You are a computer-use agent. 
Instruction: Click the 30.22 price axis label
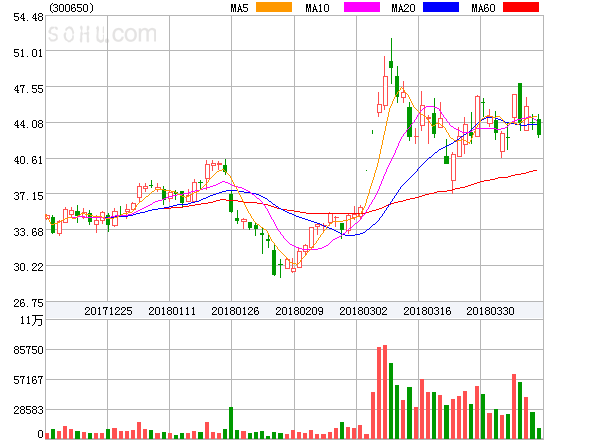28,267
